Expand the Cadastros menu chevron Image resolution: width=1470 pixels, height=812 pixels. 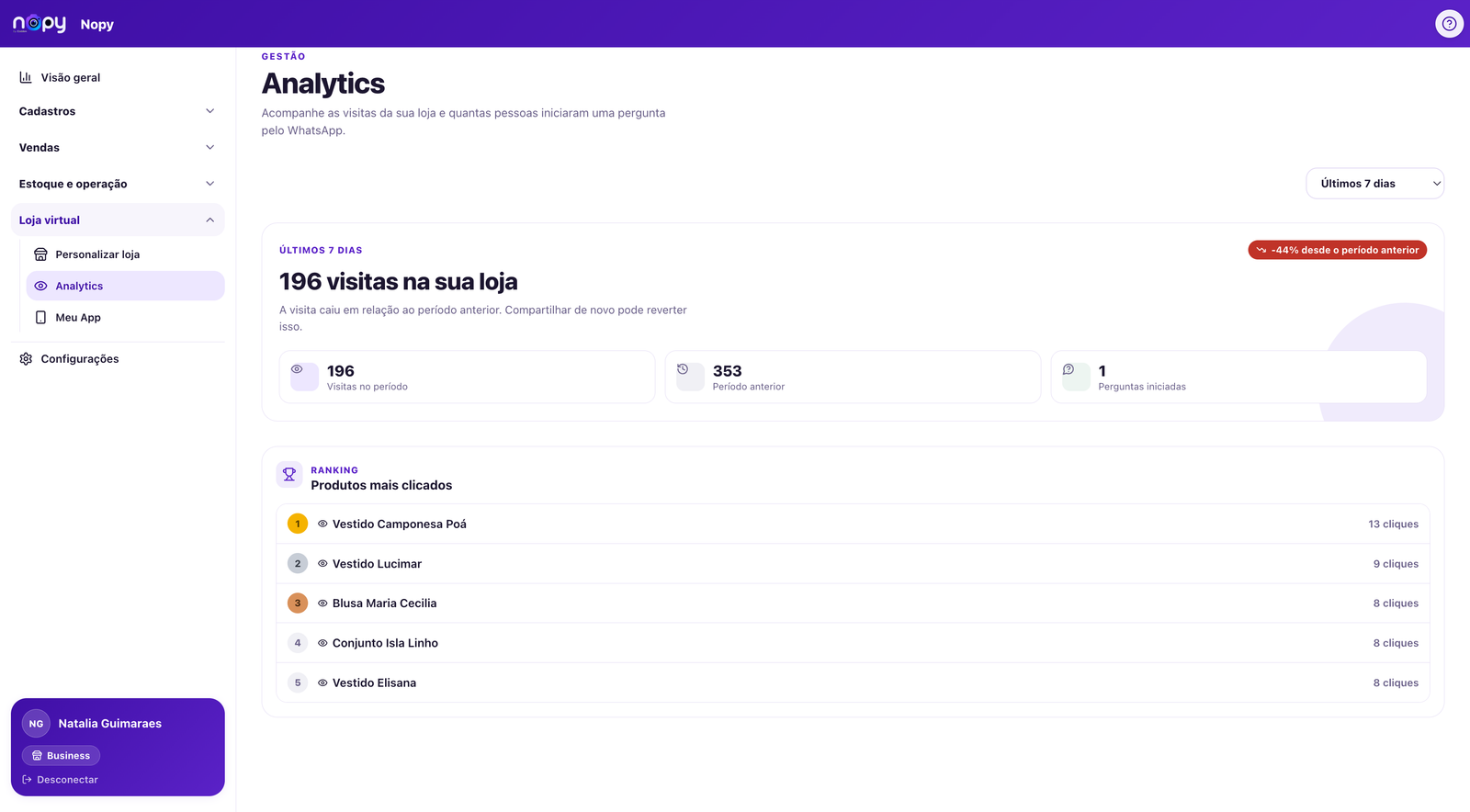coord(209,111)
